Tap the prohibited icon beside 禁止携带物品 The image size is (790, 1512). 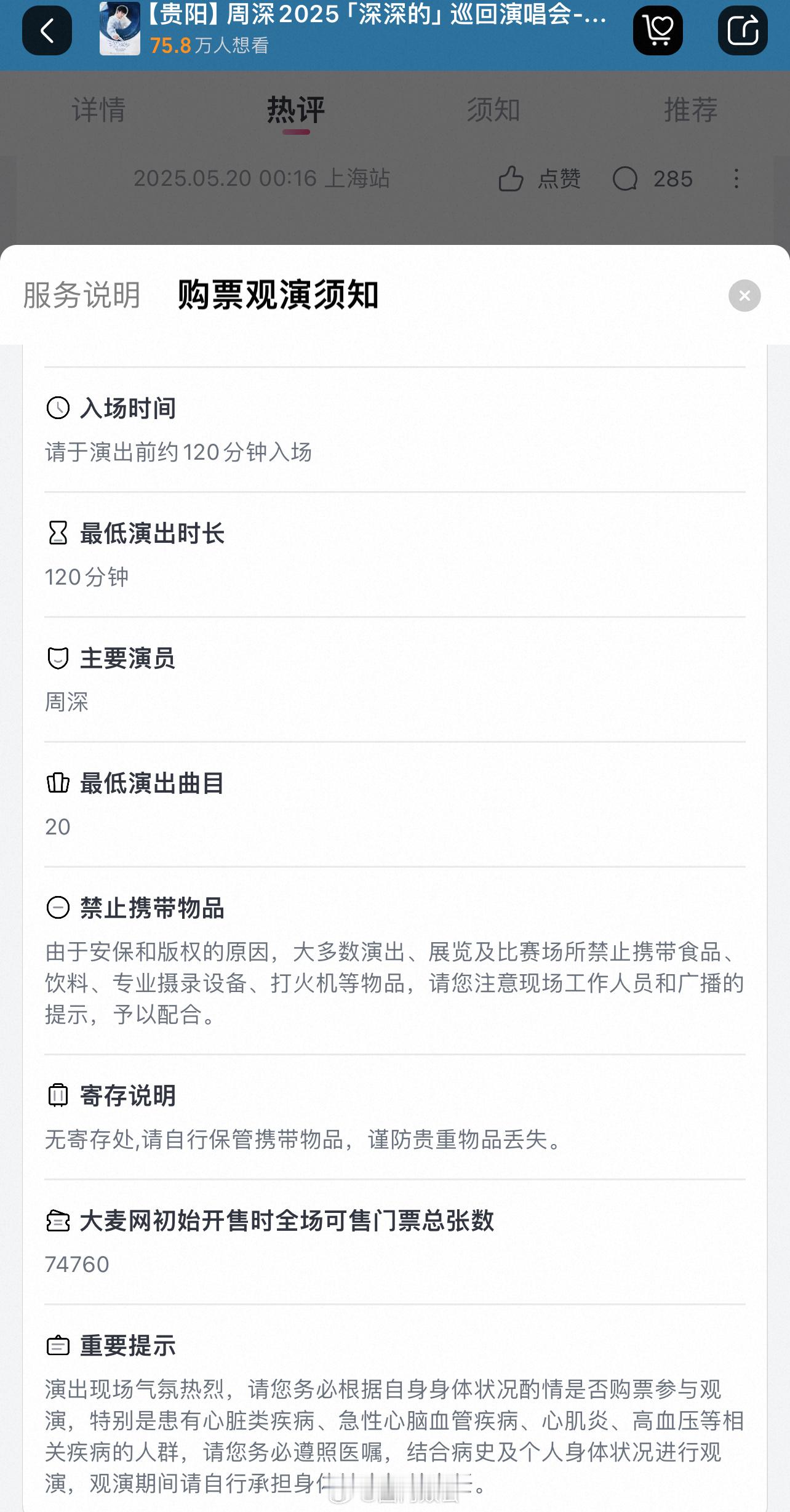[58, 908]
